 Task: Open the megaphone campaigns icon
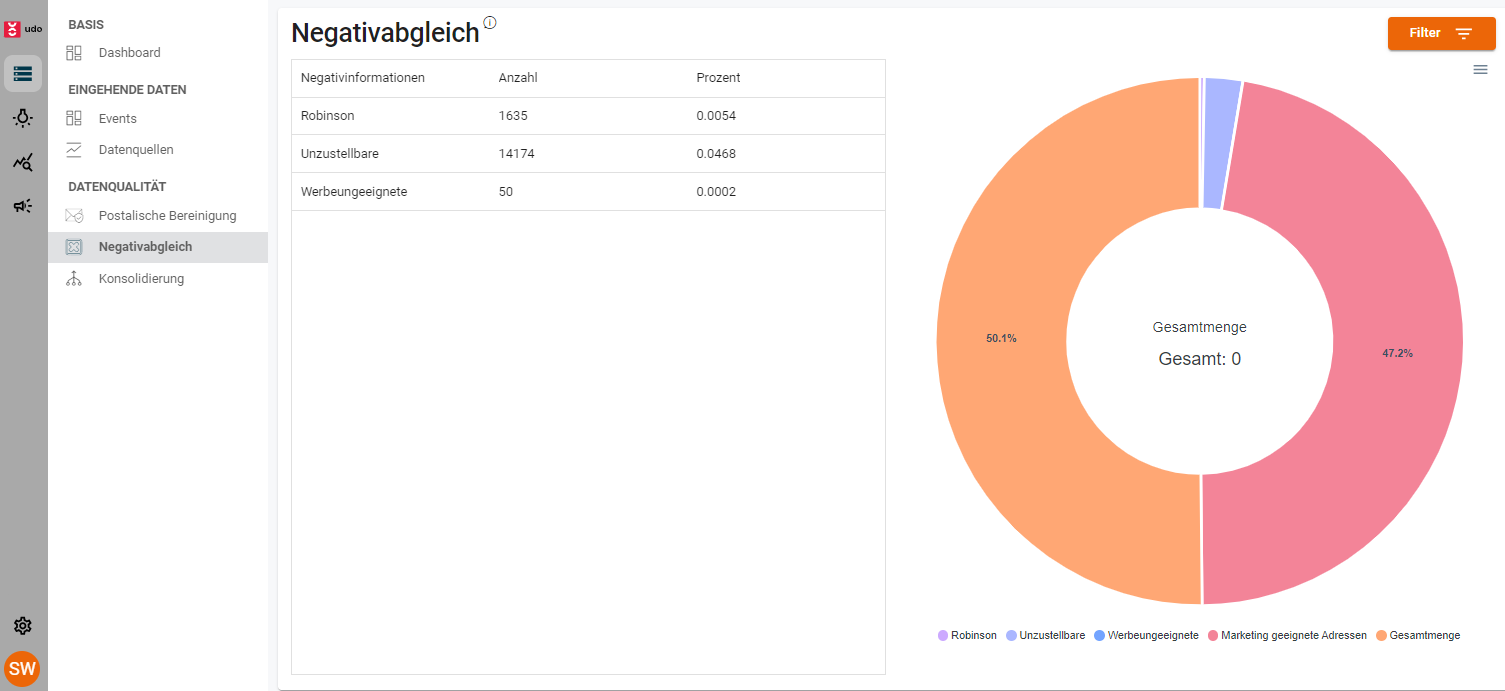pos(23,206)
